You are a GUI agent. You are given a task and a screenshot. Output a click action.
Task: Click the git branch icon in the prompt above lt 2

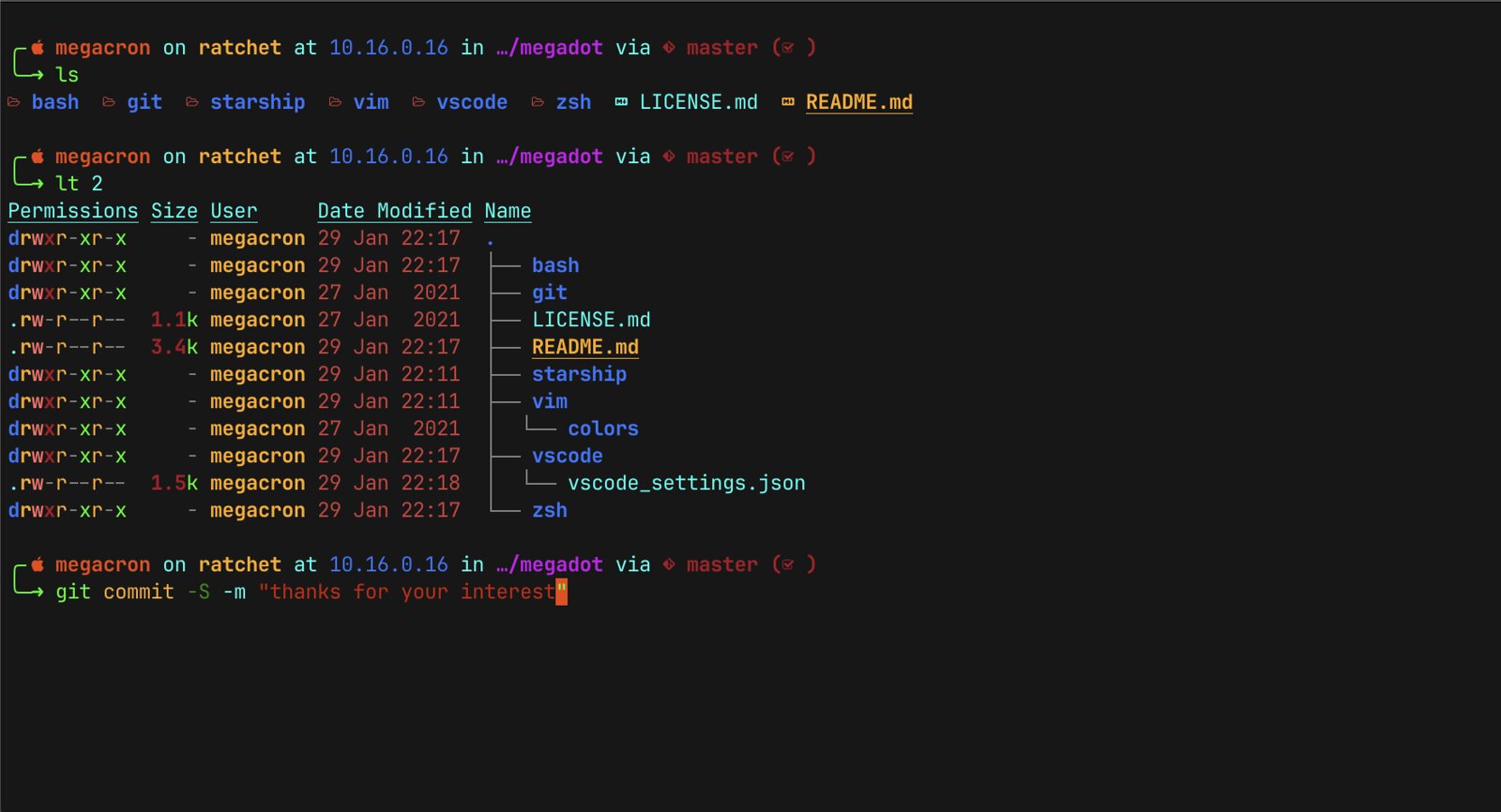pyautogui.click(x=669, y=157)
